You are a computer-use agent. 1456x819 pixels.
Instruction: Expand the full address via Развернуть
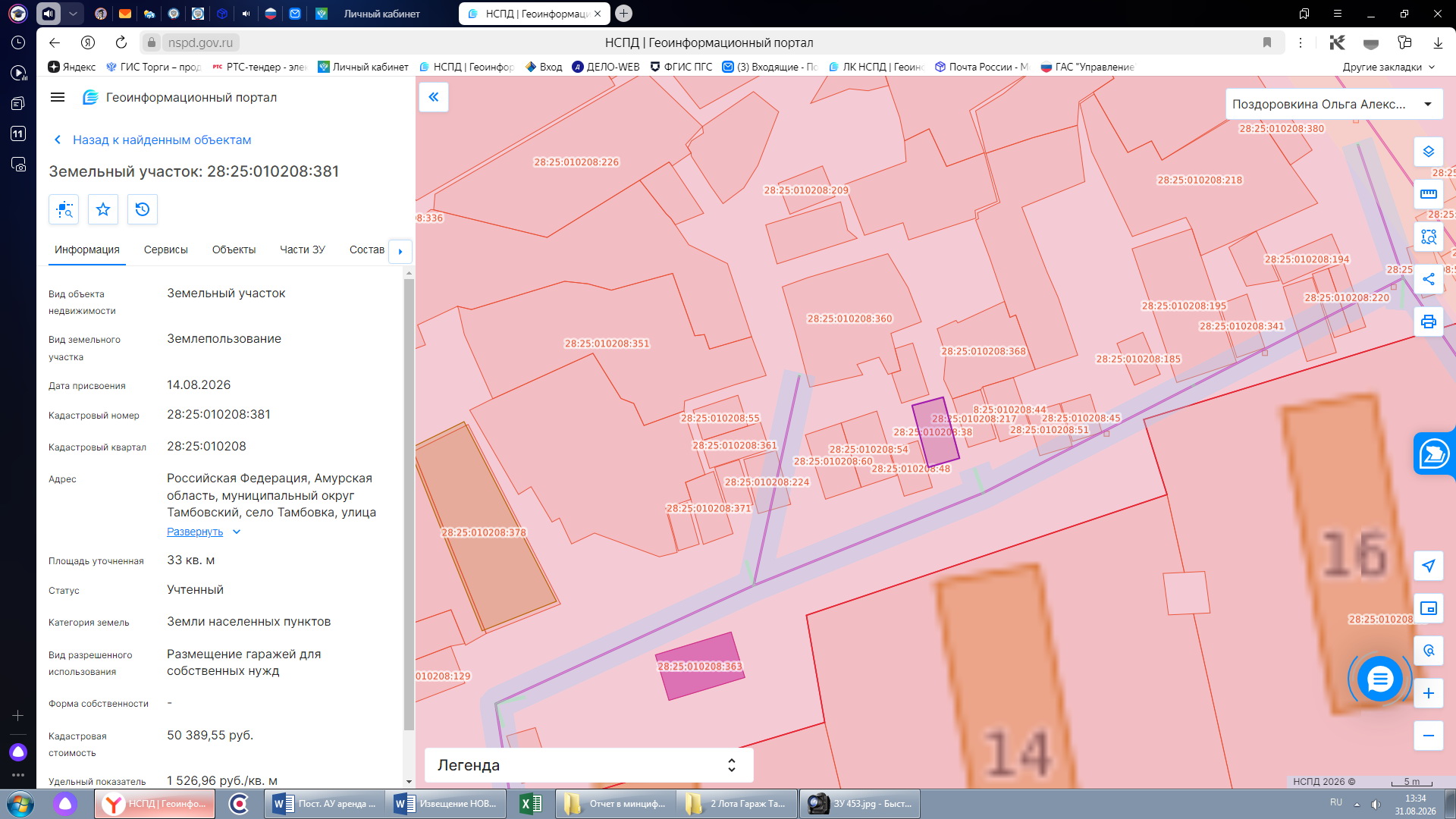196,532
